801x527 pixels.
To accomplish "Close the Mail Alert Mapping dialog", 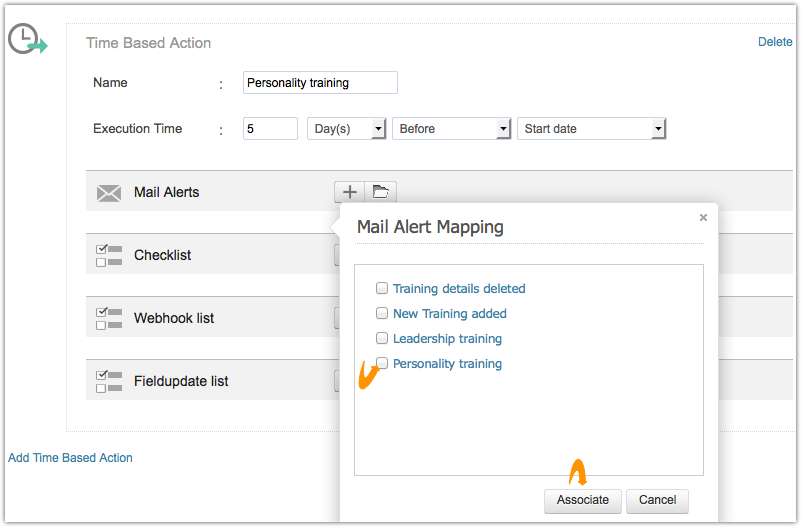I will coord(703,217).
